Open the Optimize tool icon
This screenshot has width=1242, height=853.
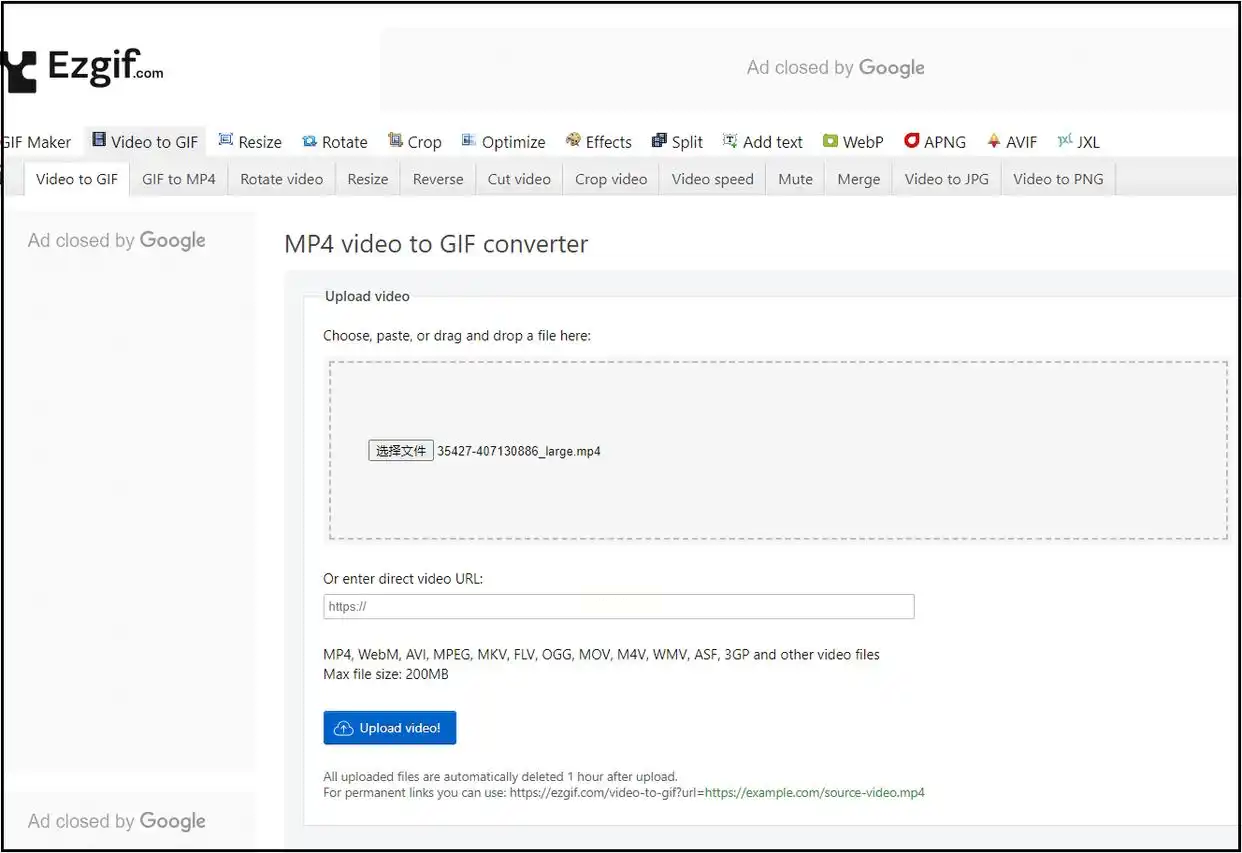tap(469, 141)
